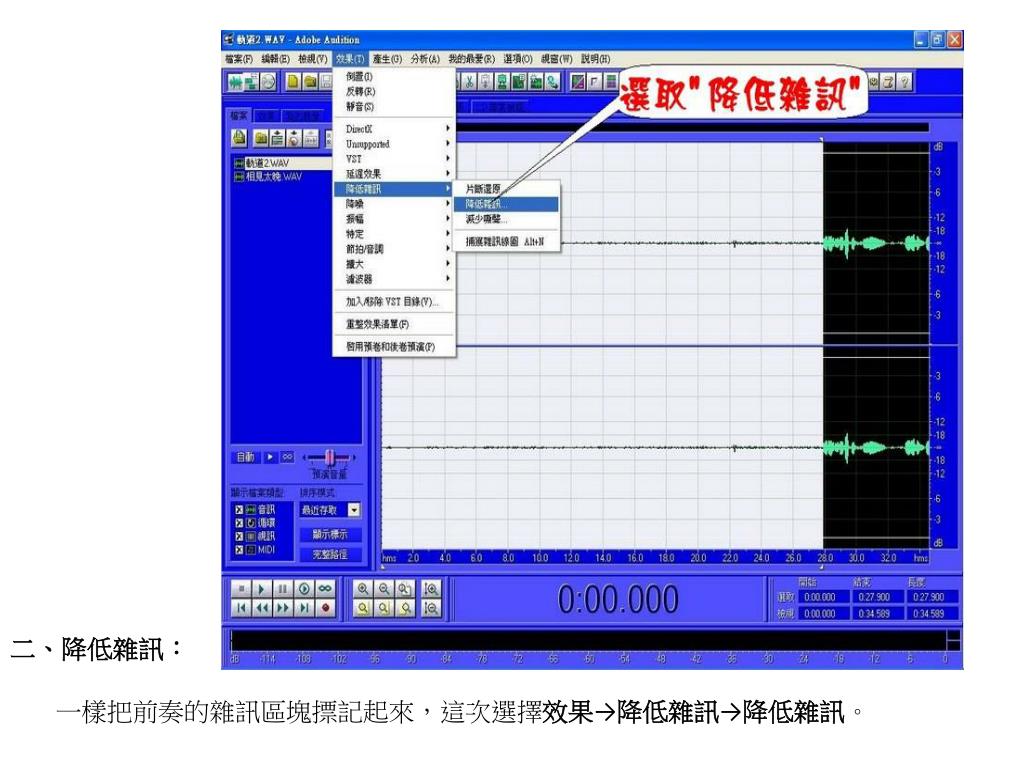
Task: Close file icon in Files panel
Action: pyautogui.click(x=261, y=138)
